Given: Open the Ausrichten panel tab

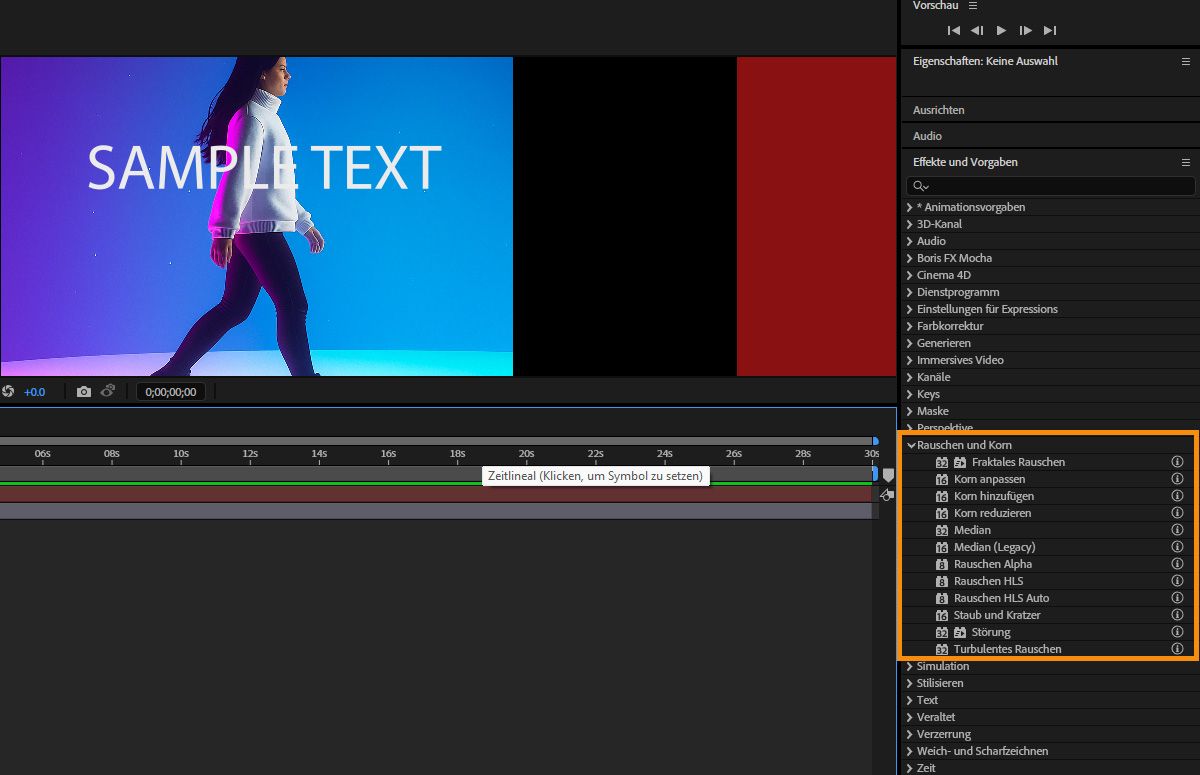Looking at the screenshot, I should point(938,110).
